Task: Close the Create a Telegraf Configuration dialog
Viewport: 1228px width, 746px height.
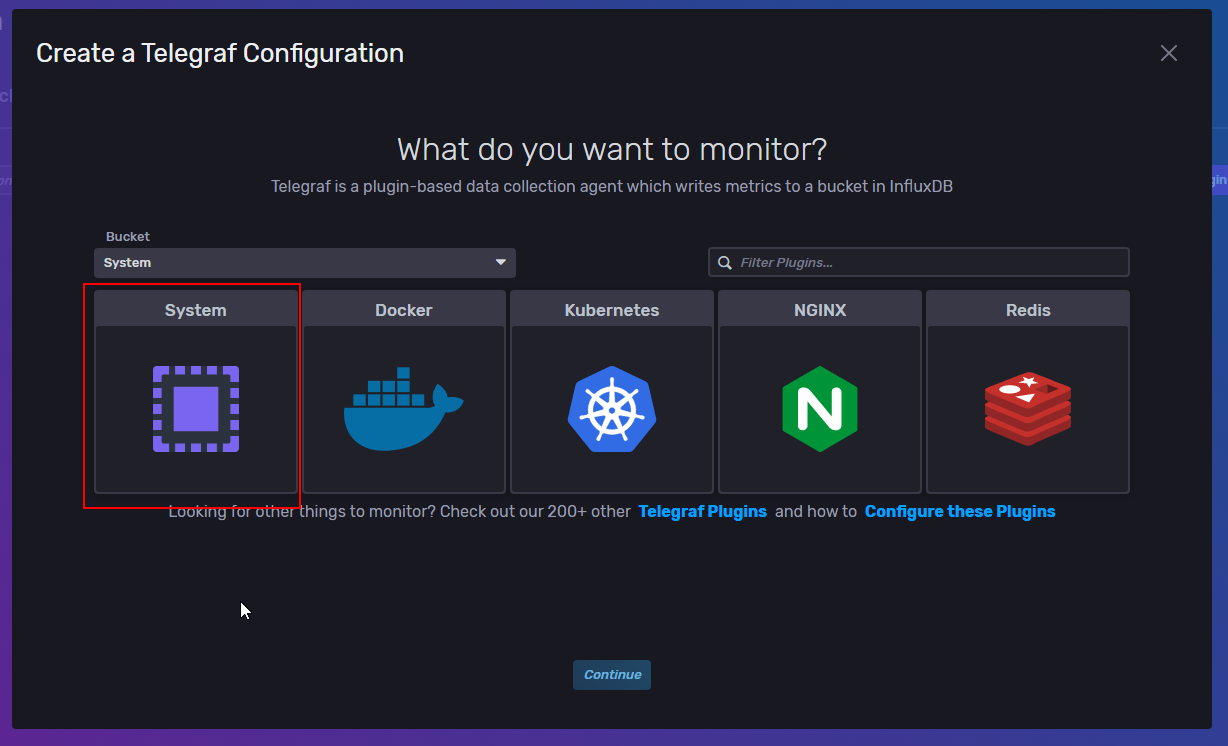Action: (1169, 53)
